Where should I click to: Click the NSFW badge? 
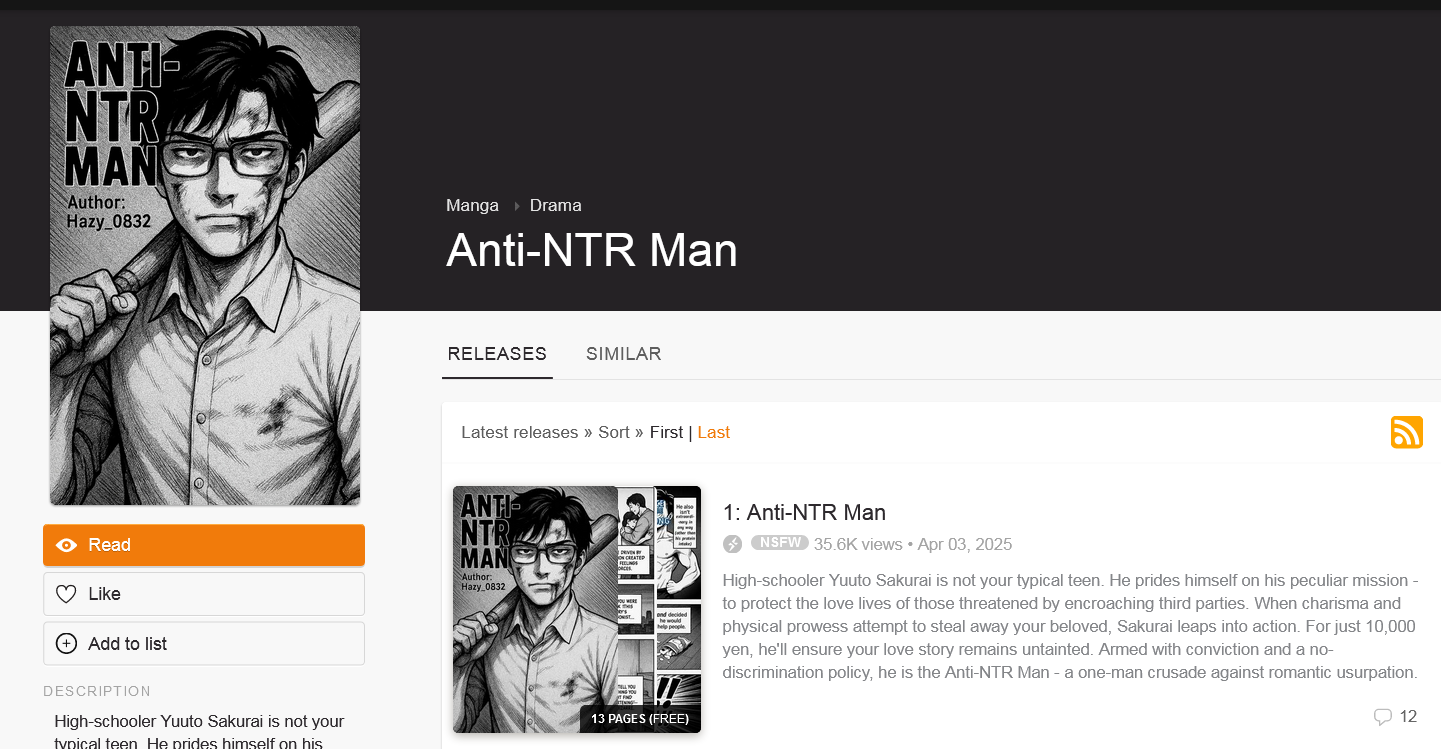coord(780,543)
